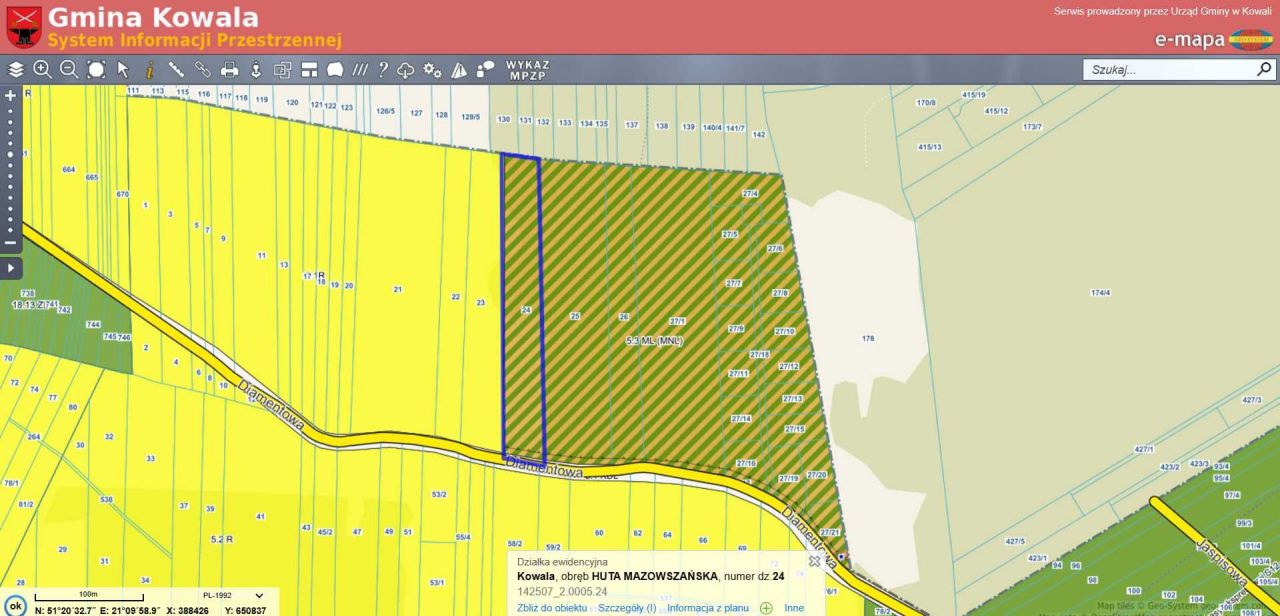Image resolution: width=1280 pixels, height=616 pixels.
Task: Close the Działka ewidencyjna popup
Action: click(x=814, y=561)
